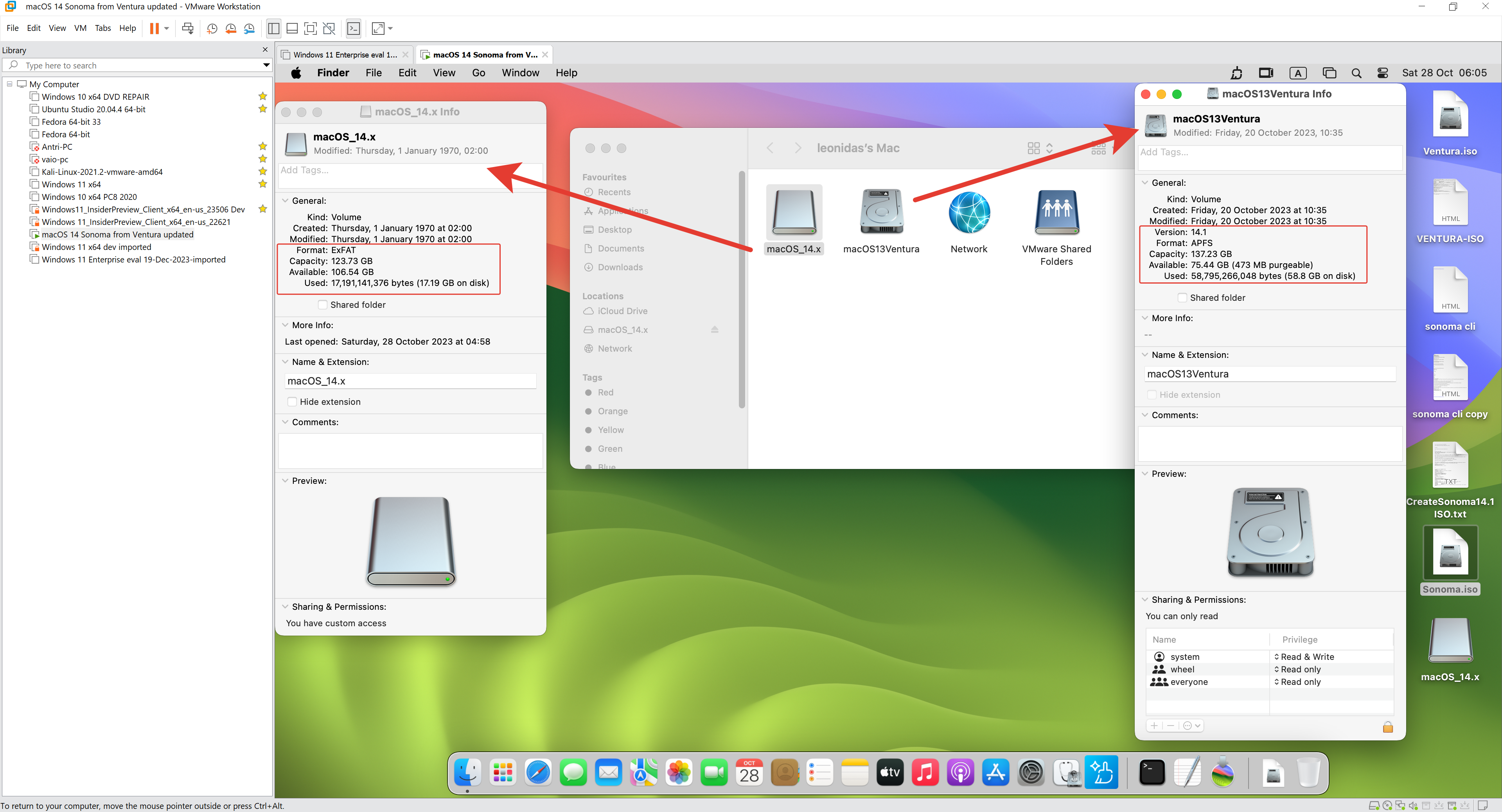Tick Hide extension in macOS13Ventura Info
Image resolution: width=1502 pixels, height=812 pixels.
(1152, 395)
